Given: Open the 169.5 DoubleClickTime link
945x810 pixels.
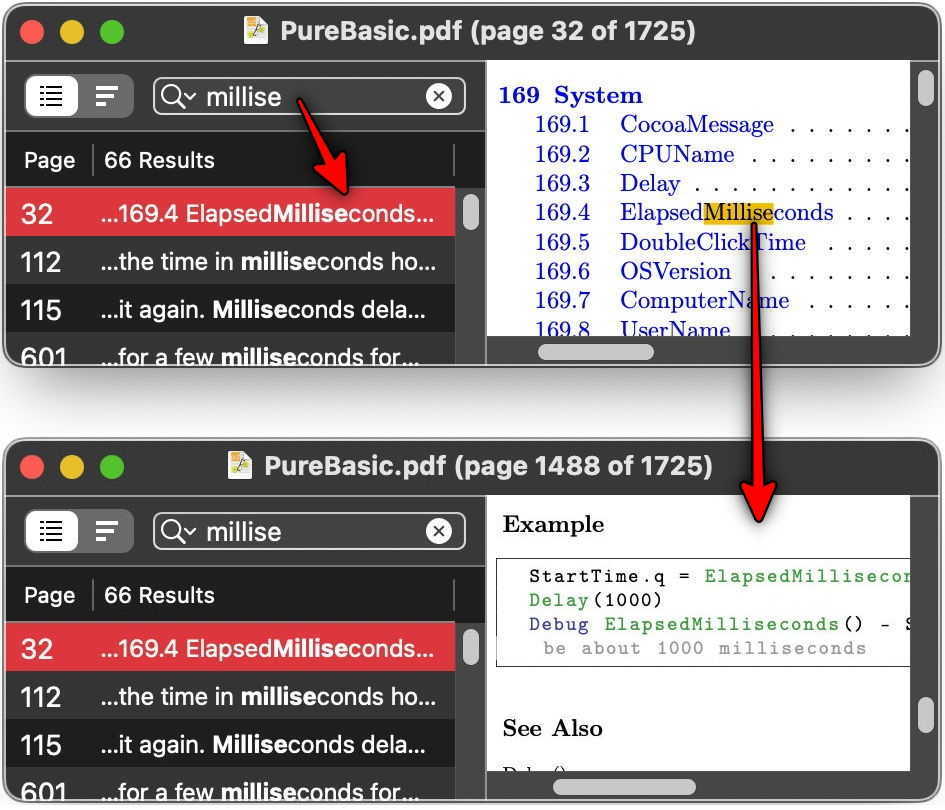Looking at the screenshot, I should pos(670,242).
